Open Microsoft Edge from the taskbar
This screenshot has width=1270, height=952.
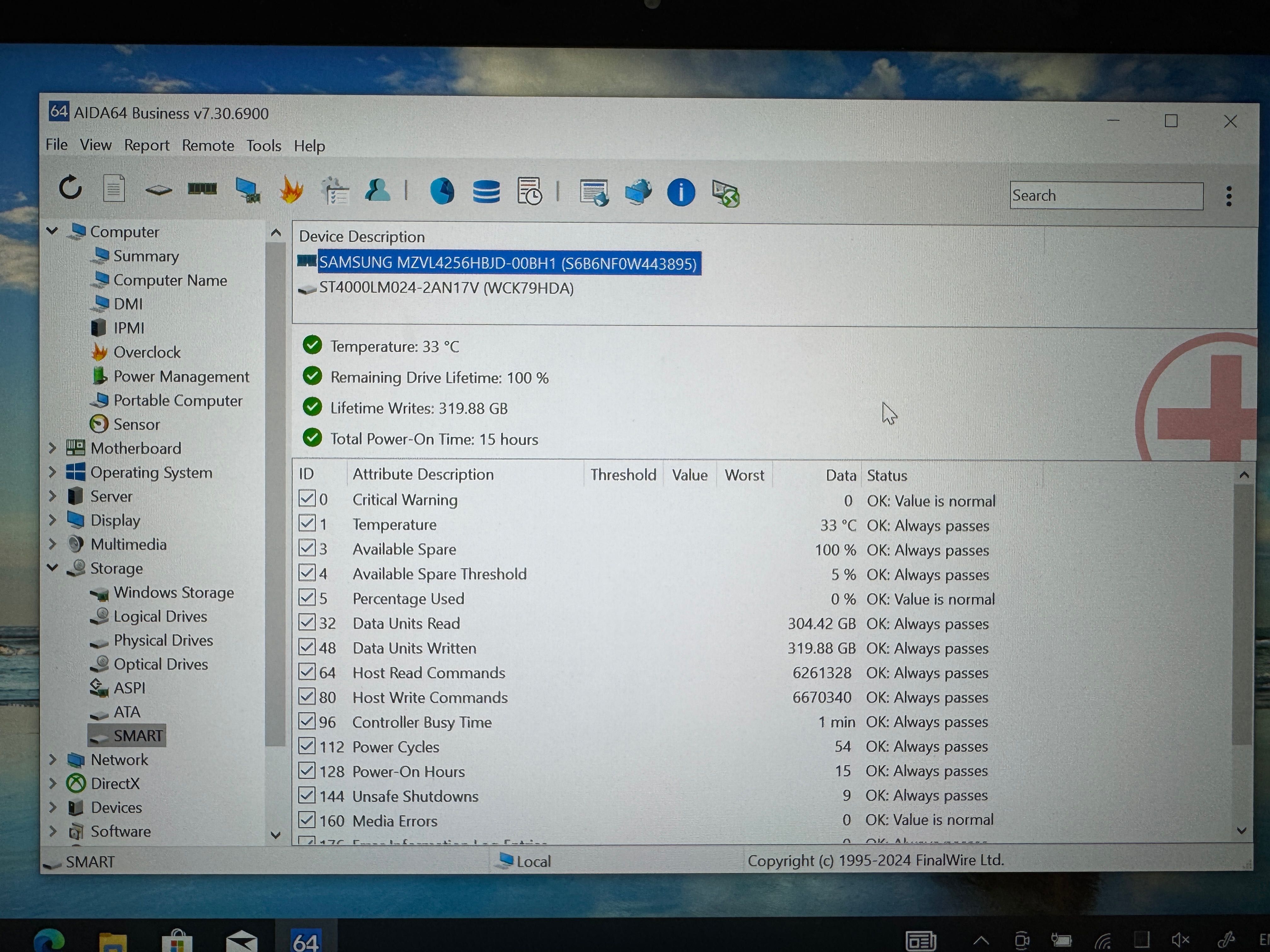[x=49, y=940]
